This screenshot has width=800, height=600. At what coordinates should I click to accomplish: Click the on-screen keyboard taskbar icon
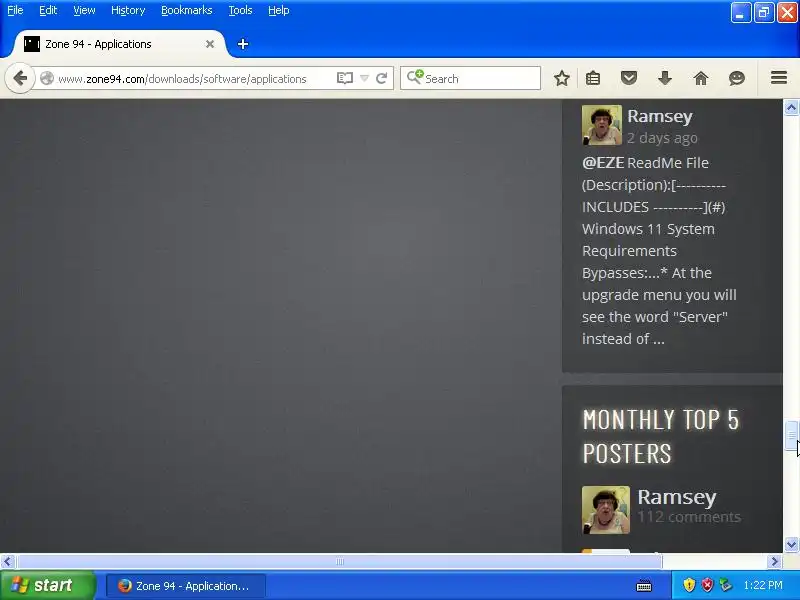[x=644, y=586]
